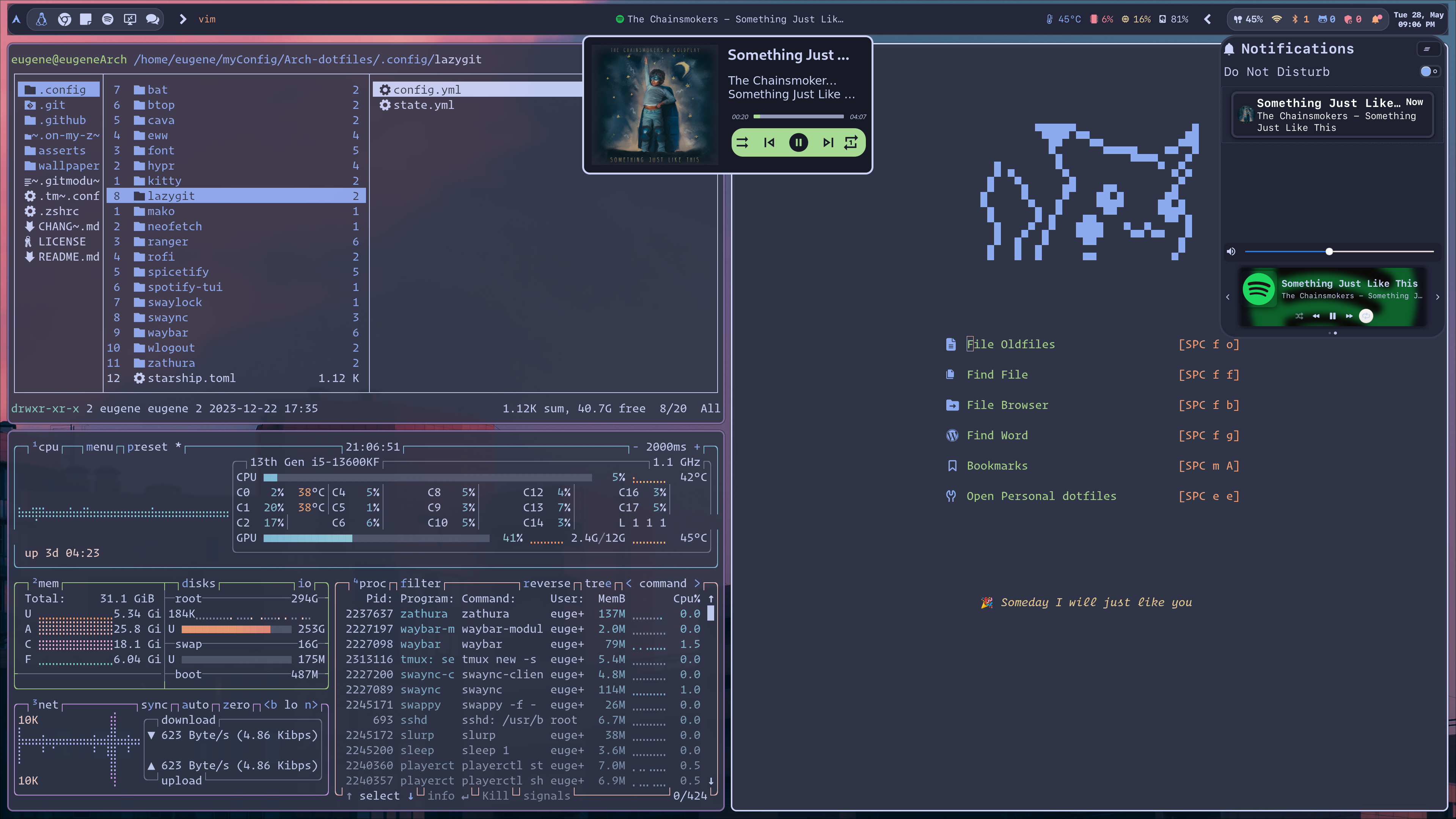Expand the chevron next to vim title
This screenshot has width=1456, height=819.
182,19
